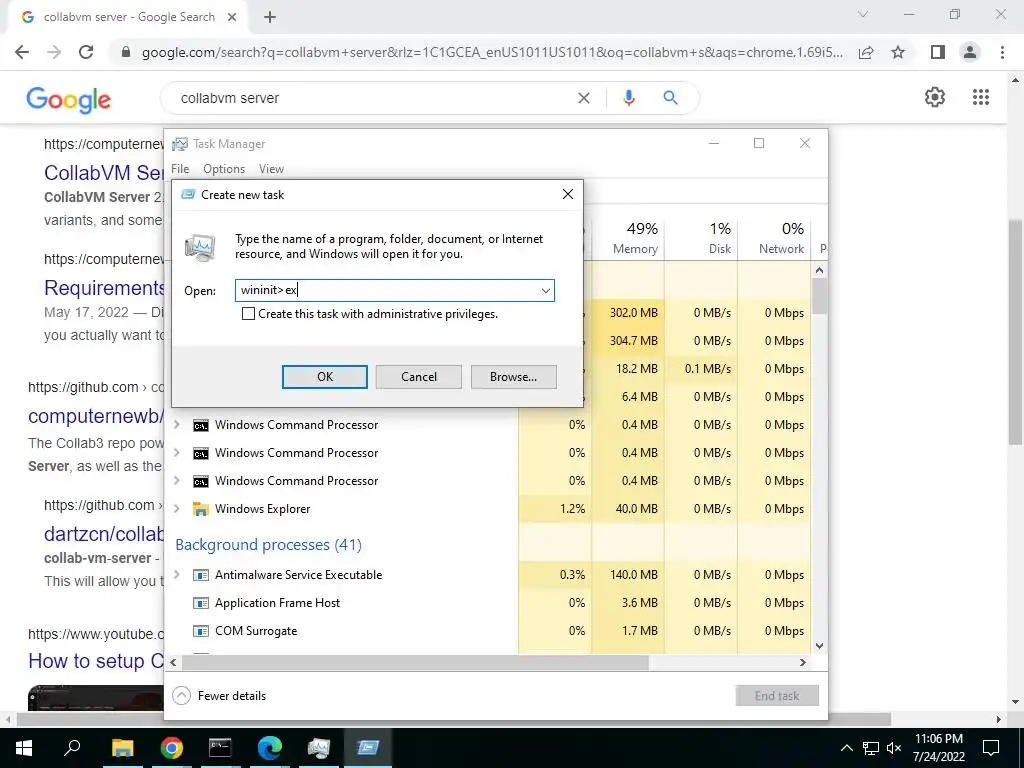
Task: Check Create this task with administrative privileges
Action: tap(248, 314)
